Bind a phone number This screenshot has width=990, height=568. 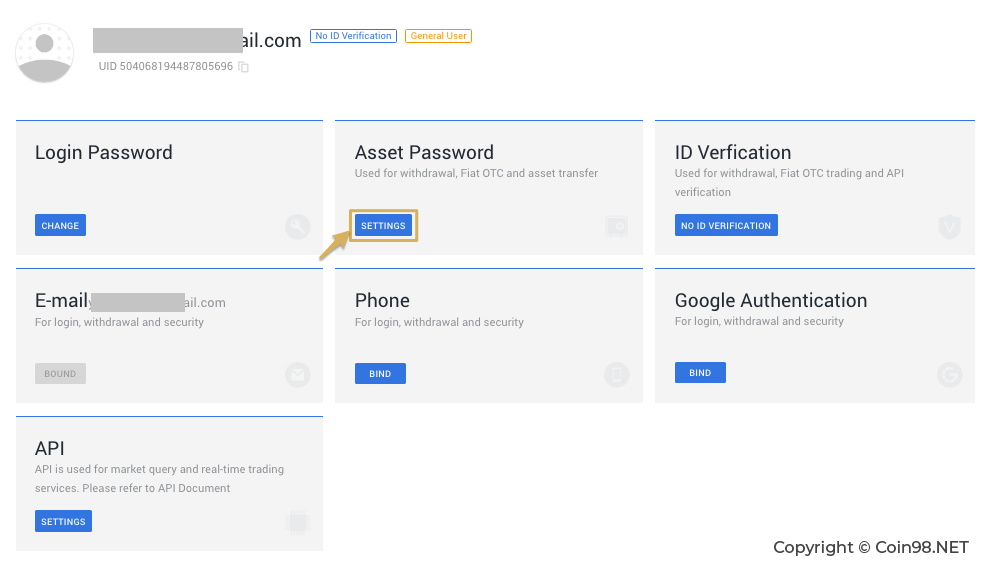click(x=380, y=374)
